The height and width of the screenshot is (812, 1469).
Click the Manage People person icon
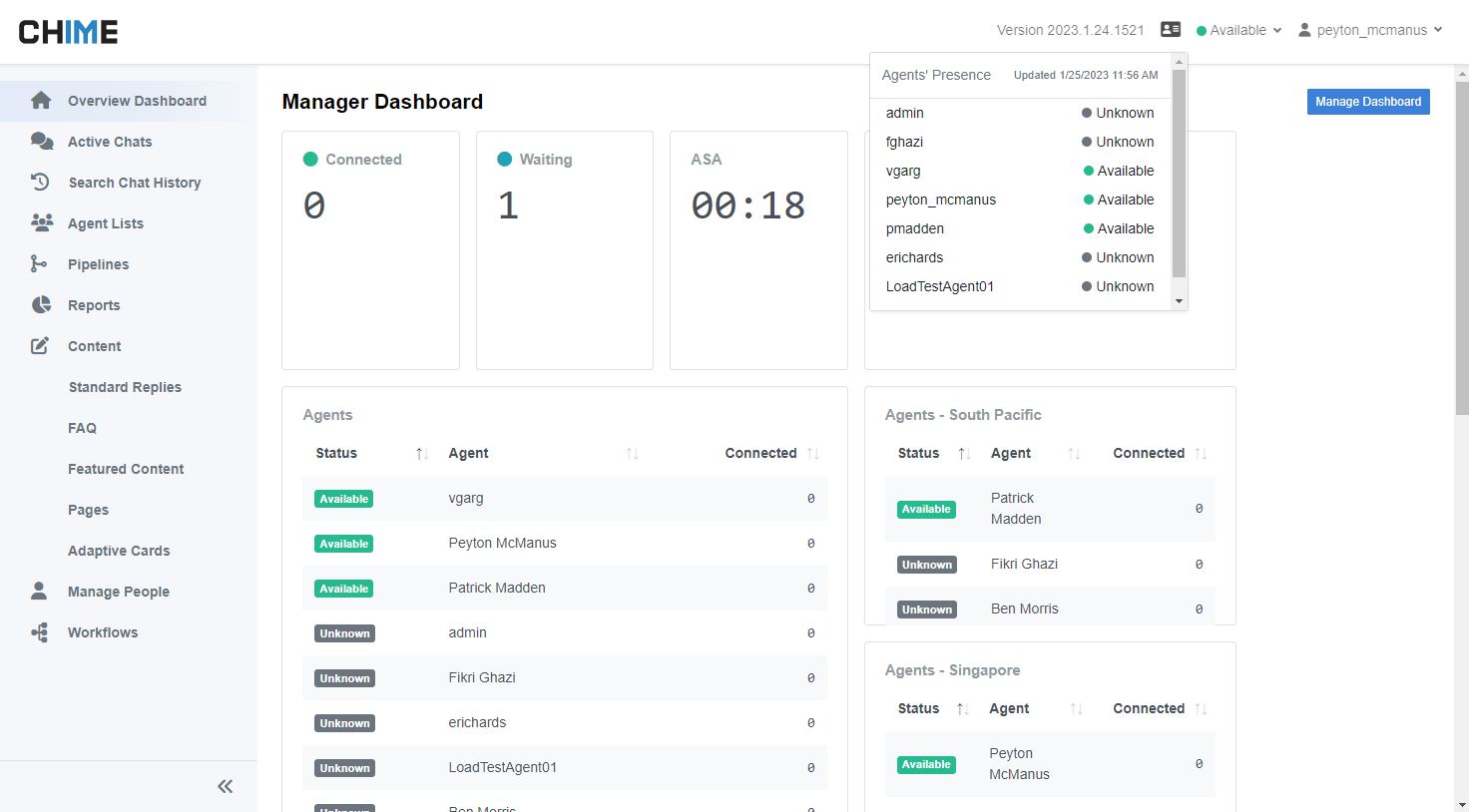[39, 592]
